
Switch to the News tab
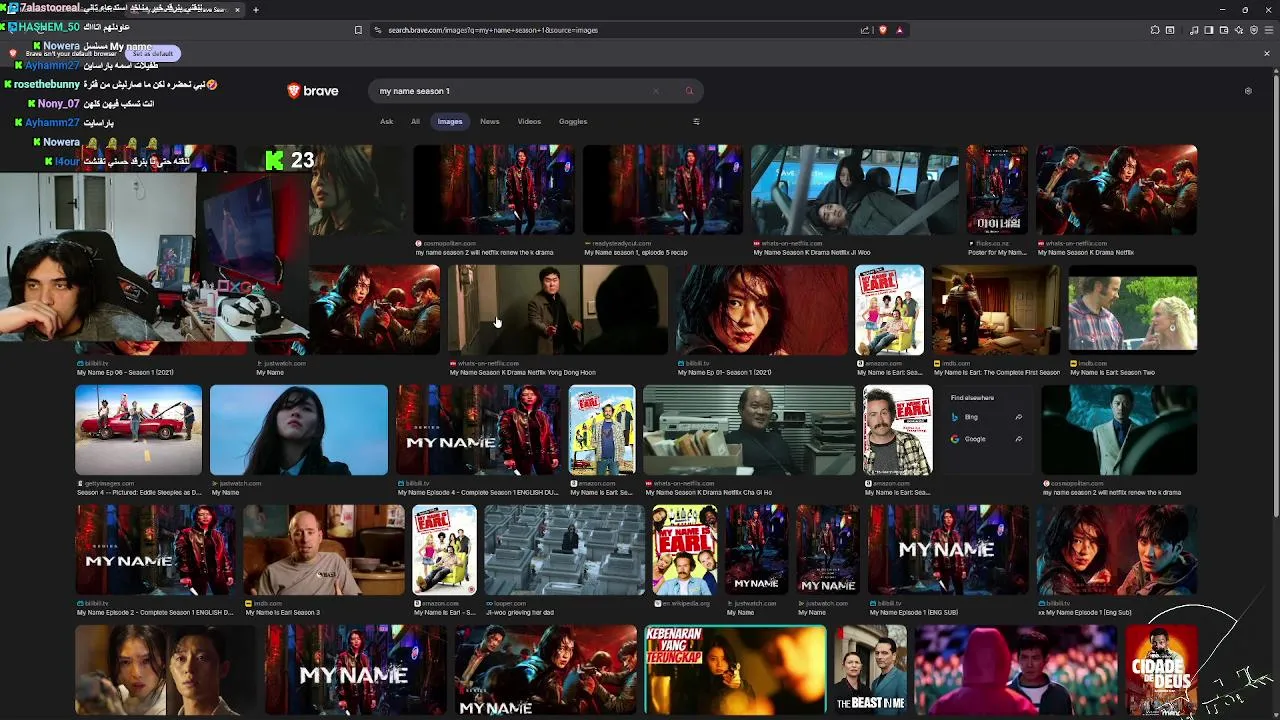[x=490, y=121]
